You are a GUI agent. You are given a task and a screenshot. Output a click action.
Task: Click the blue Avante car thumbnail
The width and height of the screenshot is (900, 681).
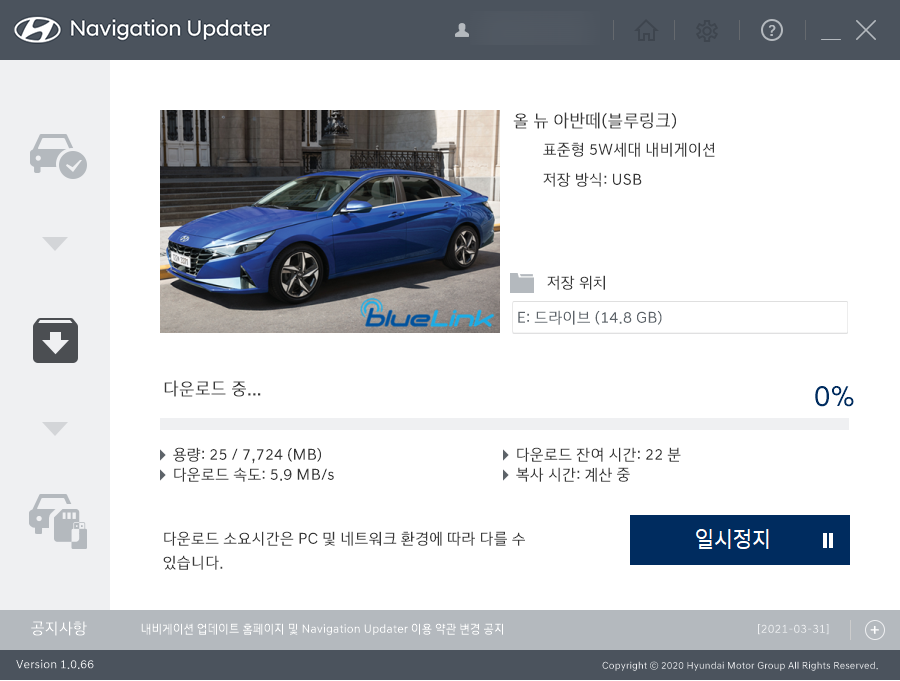pos(329,221)
